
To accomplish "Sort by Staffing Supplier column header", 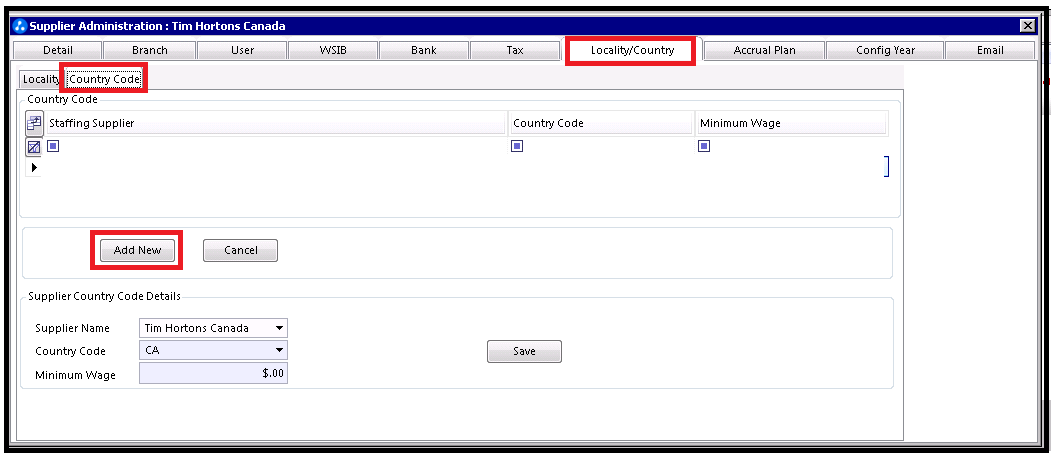I will point(276,124).
